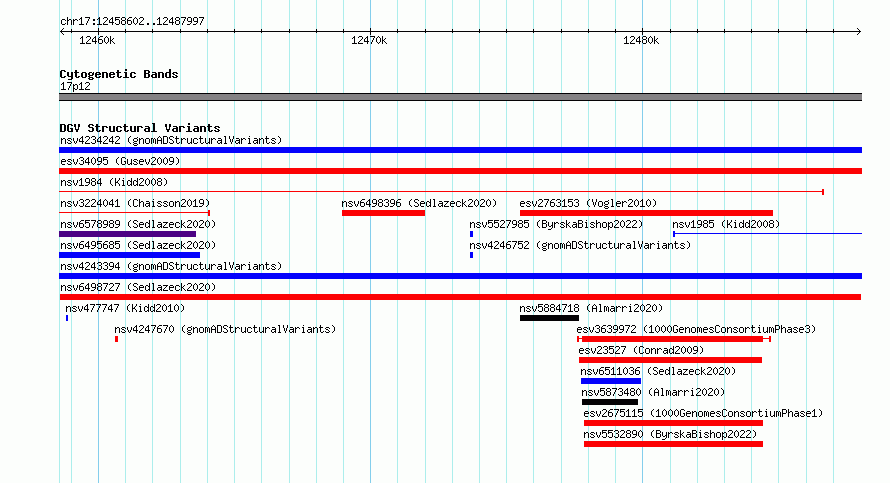Open nsv1985 (Kidd2008) label
890x483 pixels.
click(x=726, y=224)
